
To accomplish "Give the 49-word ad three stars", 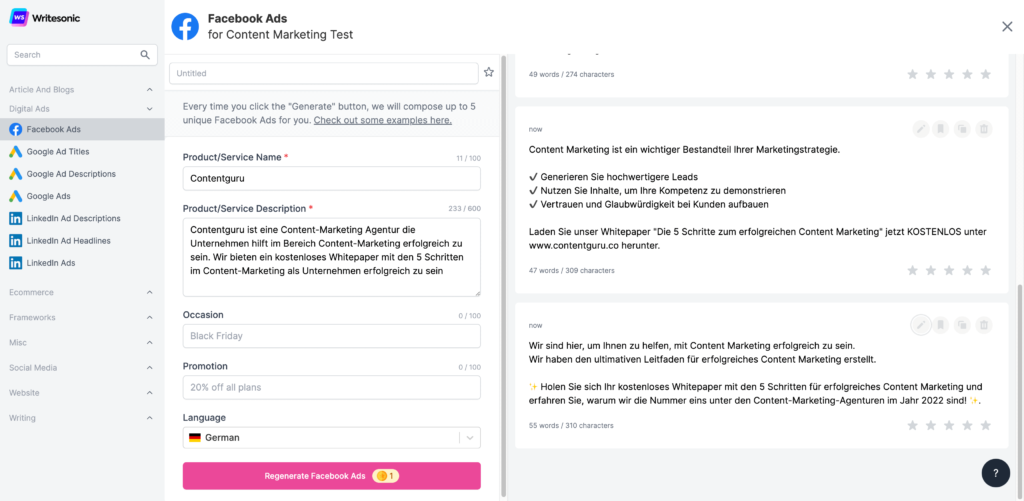I will tap(950, 74).
